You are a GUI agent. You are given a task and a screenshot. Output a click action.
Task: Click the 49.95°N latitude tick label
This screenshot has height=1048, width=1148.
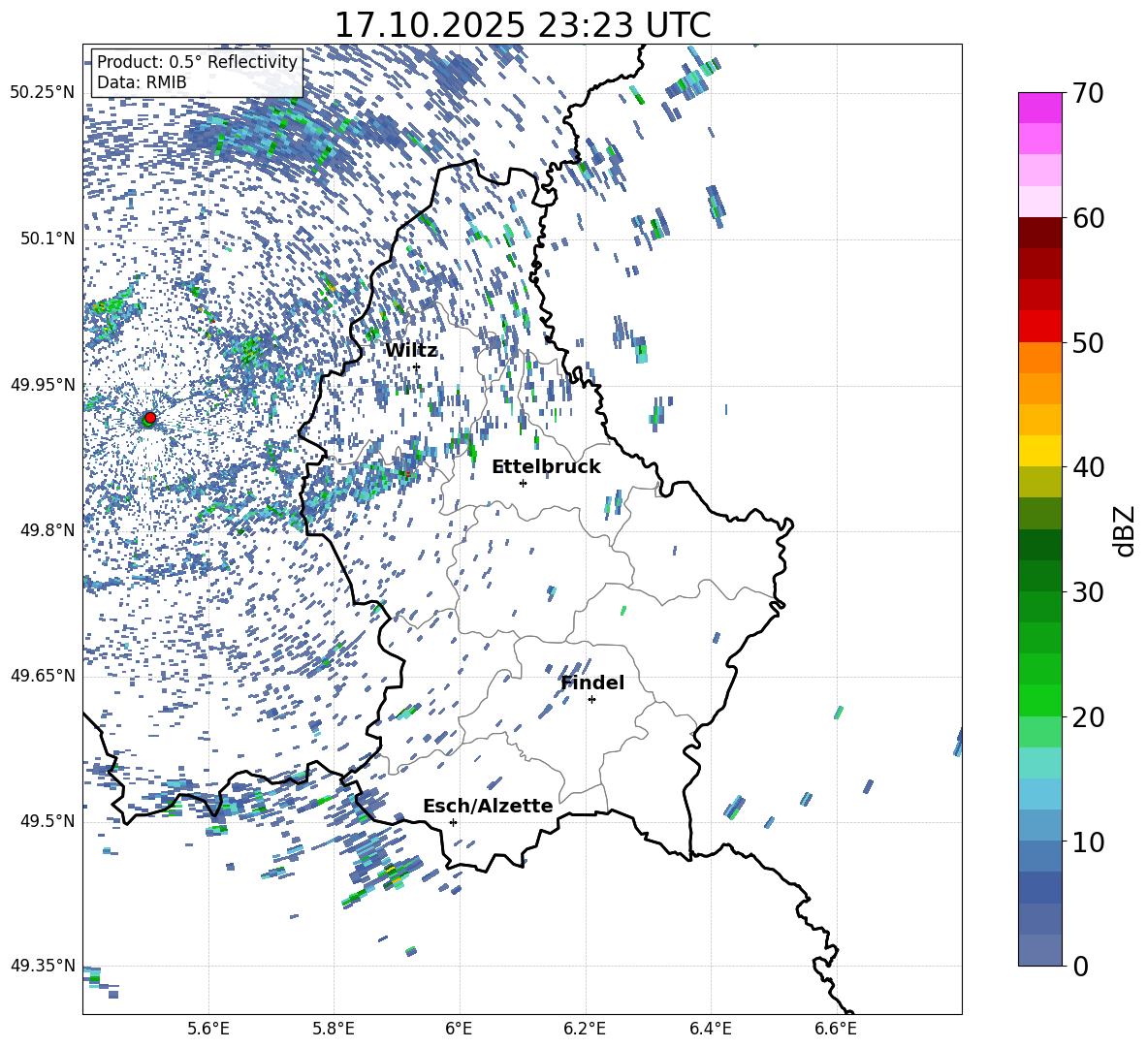pos(44,384)
